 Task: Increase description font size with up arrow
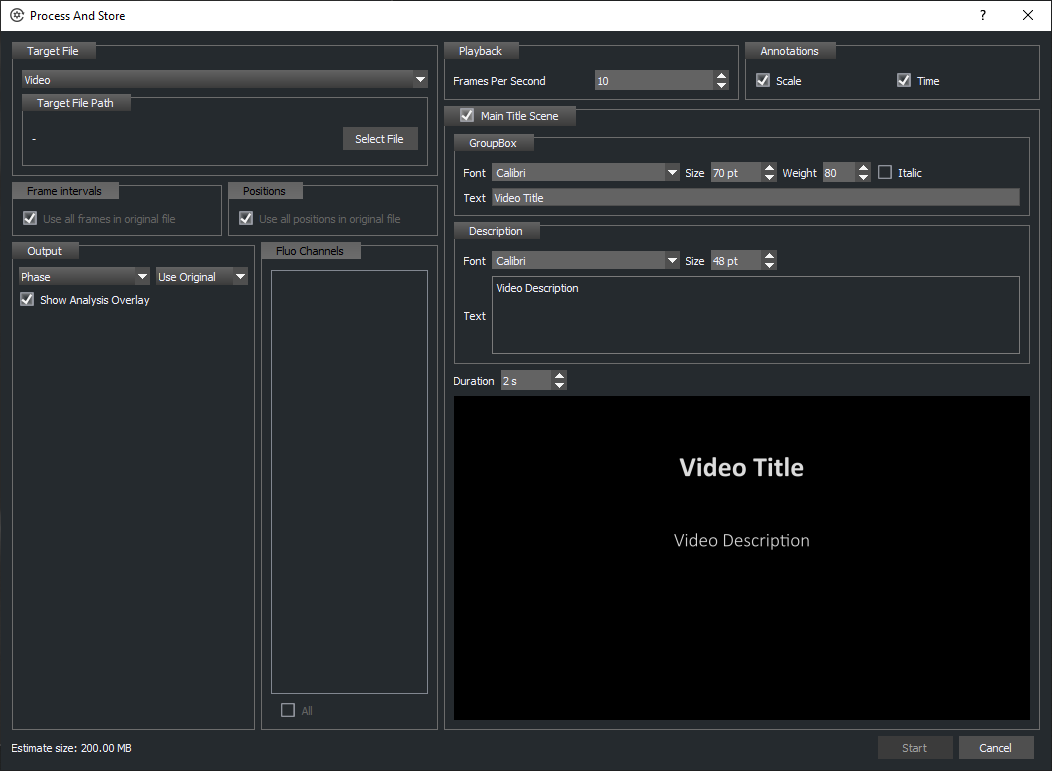point(768,256)
